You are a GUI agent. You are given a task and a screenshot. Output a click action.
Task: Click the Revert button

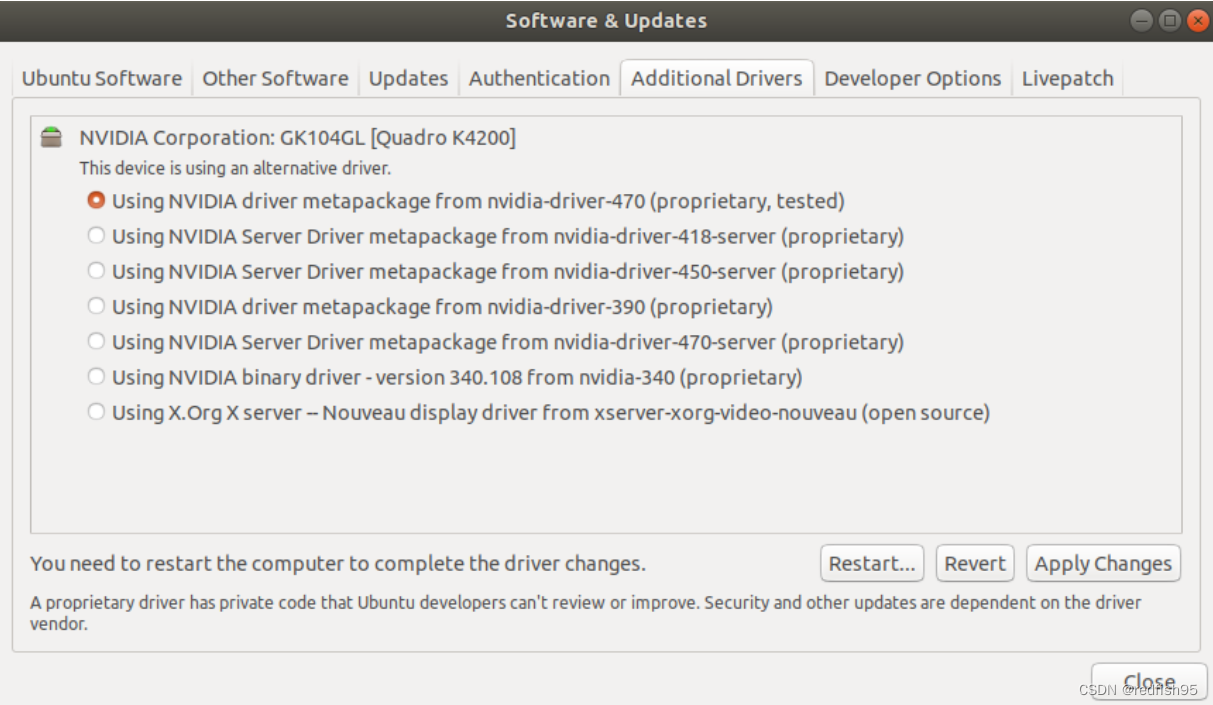[x=975, y=563]
